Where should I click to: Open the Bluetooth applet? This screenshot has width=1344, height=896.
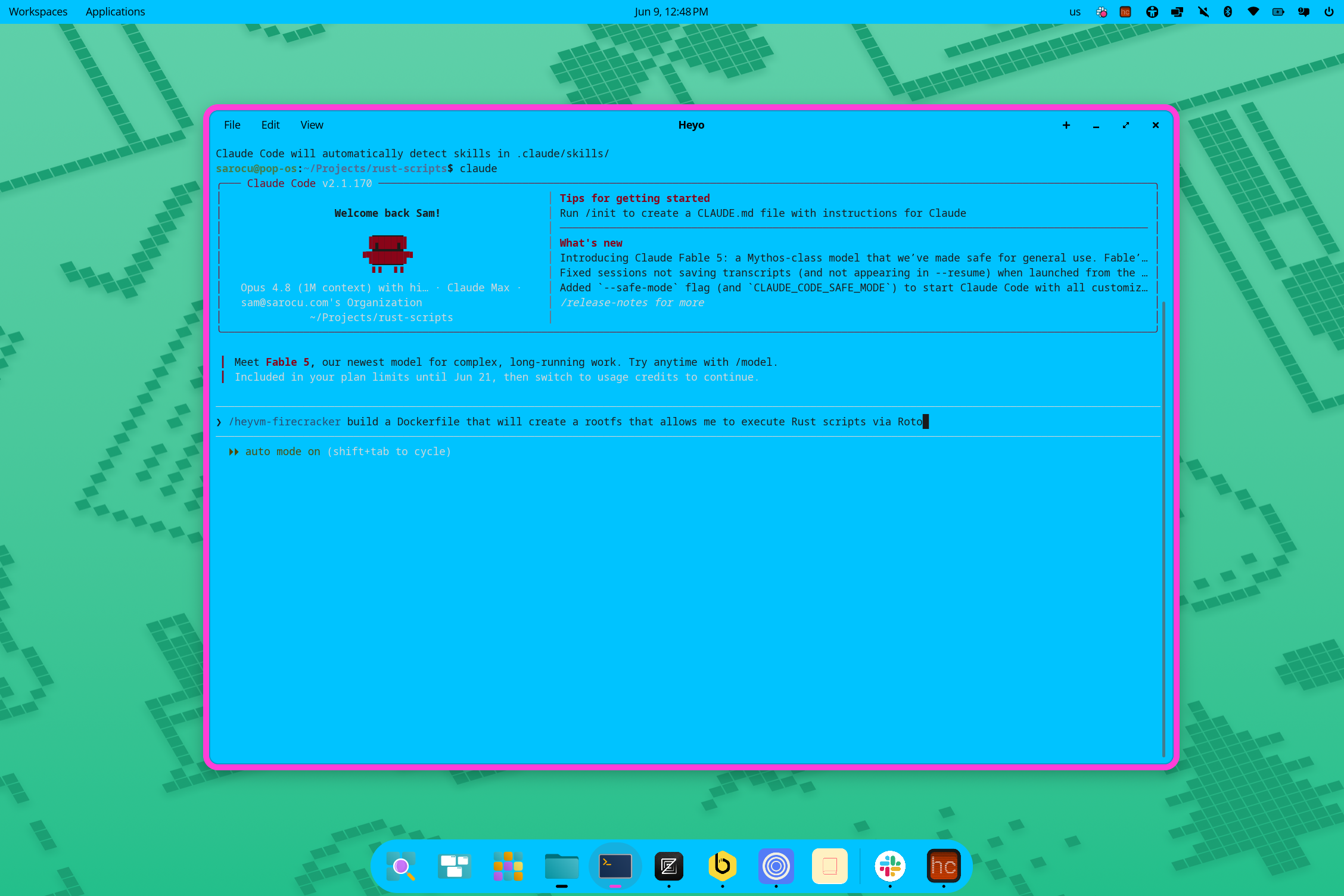point(1228,12)
